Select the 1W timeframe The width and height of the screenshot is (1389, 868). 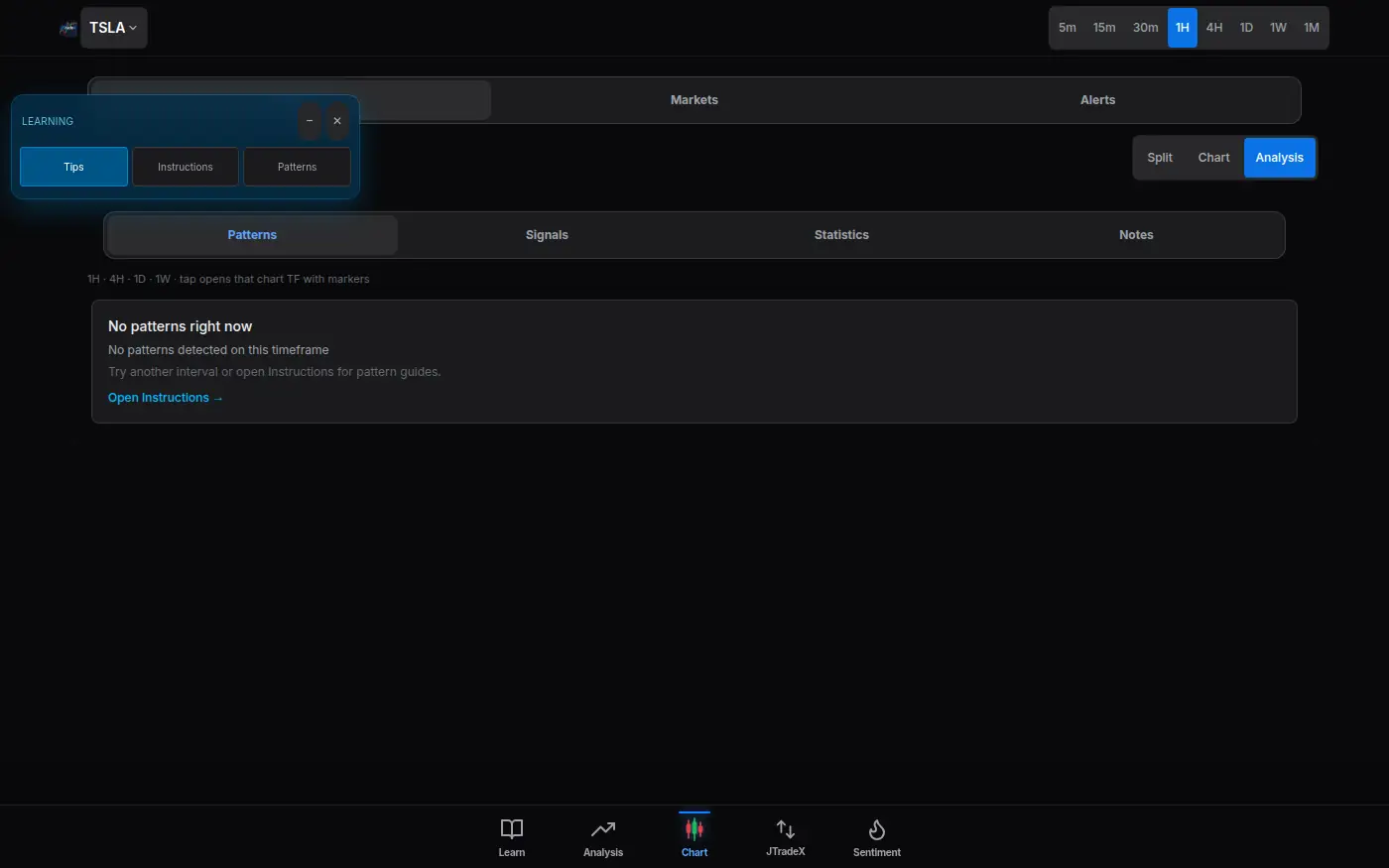coord(1278,28)
